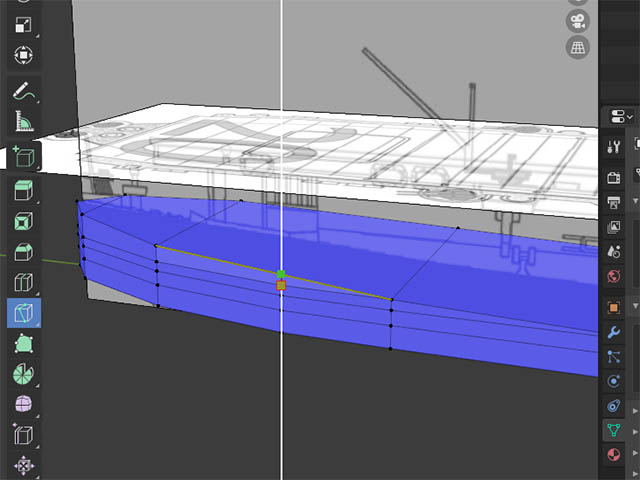Select the active Knife tool
The height and width of the screenshot is (480, 640).
coord(24,313)
